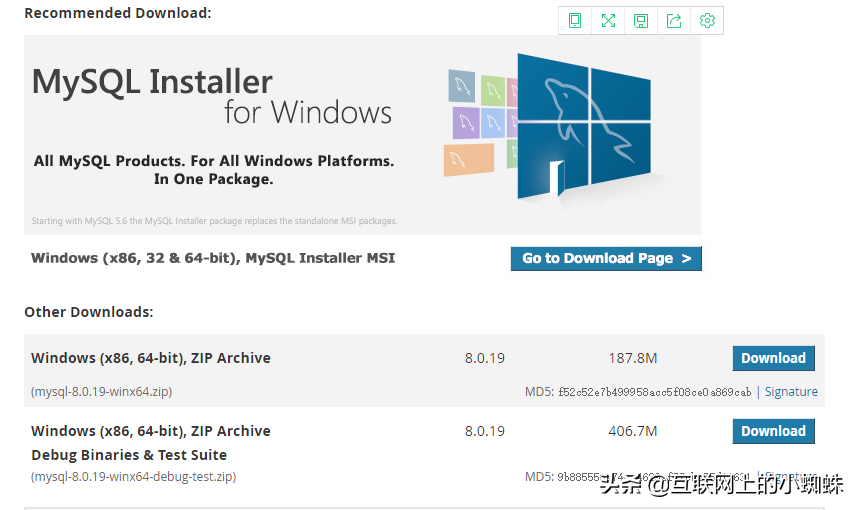The height and width of the screenshot is (510, 858).
Task: Click the "All MySQL Products. For All Windows Platforms." line
Action: pyautogui.click(x=214, y=161)
